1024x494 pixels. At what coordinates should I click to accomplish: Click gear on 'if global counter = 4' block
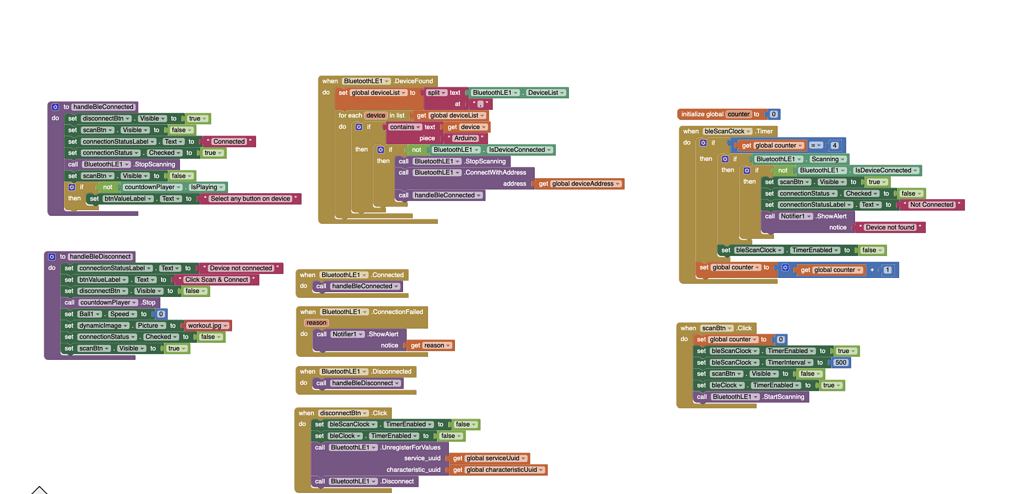coord(703,143)
